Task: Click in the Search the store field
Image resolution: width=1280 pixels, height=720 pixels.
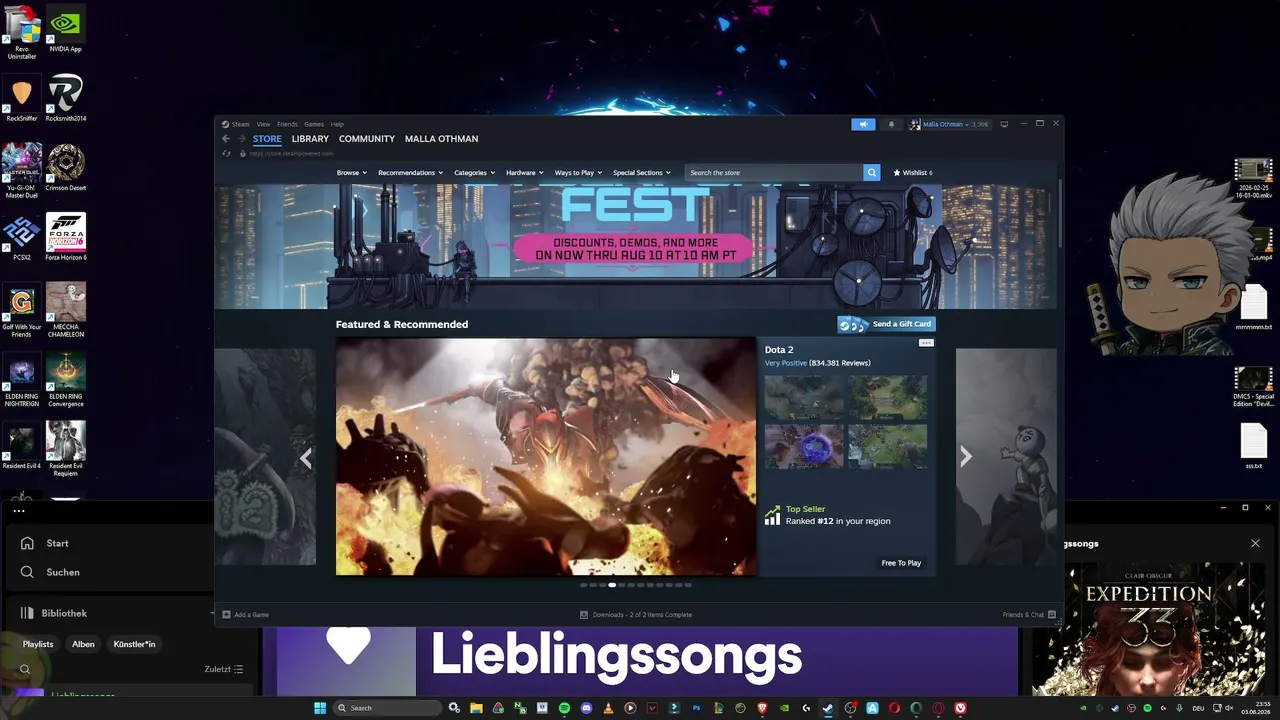Action: [x=775, y=173]
